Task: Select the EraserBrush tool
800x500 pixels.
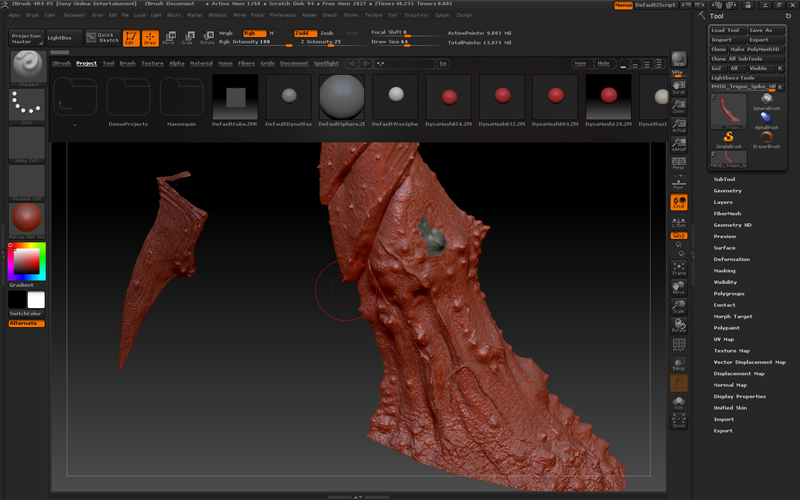Action: [766, 140]
